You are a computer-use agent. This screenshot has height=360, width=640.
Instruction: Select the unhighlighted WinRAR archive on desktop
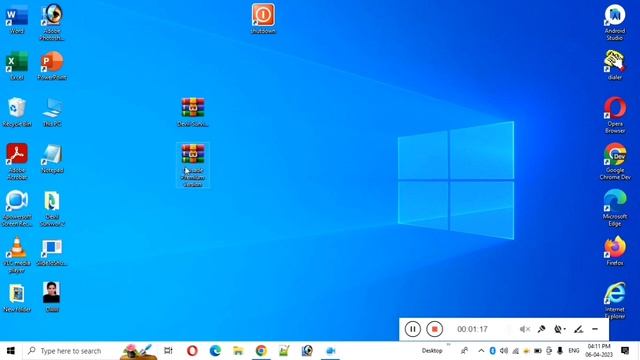[x=193, y=112]
